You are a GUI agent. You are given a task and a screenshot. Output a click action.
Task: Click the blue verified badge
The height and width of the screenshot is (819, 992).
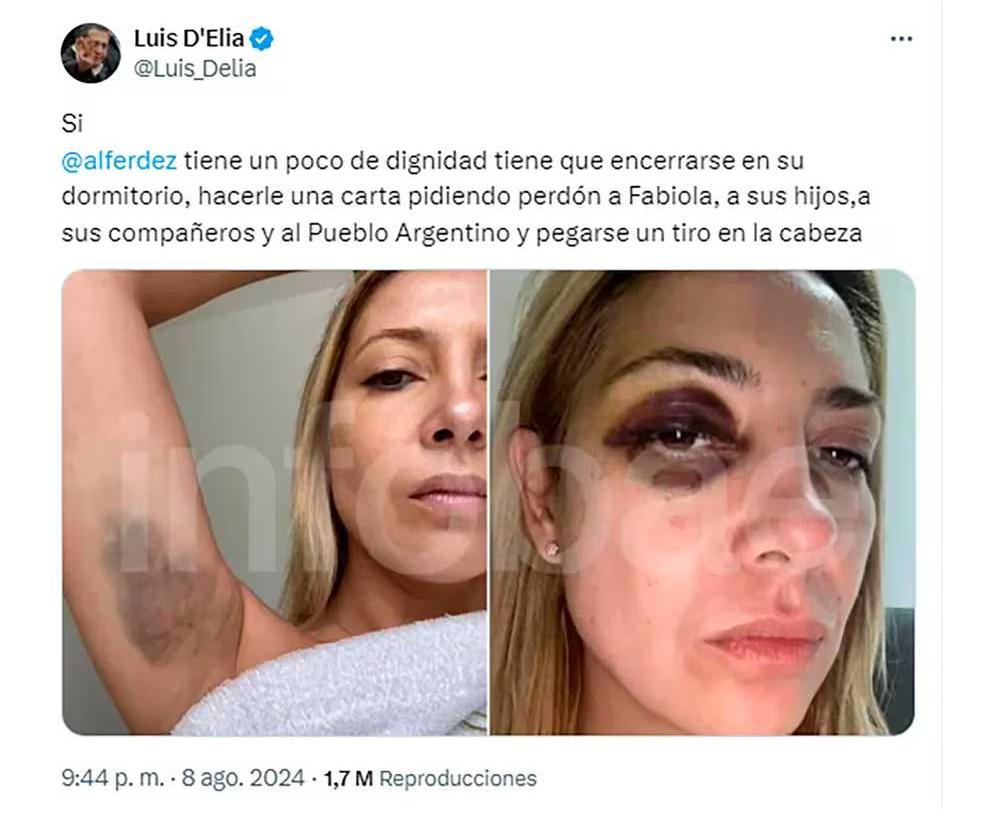261,39
